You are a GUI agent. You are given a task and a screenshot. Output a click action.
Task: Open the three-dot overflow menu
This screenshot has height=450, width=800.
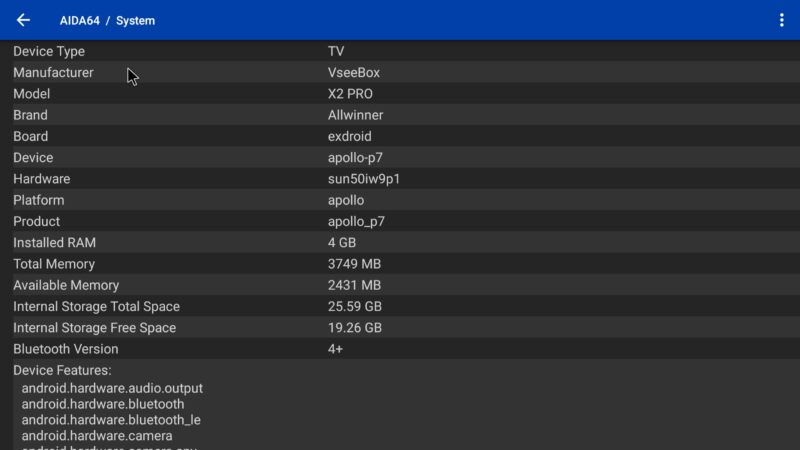(781, 20)
